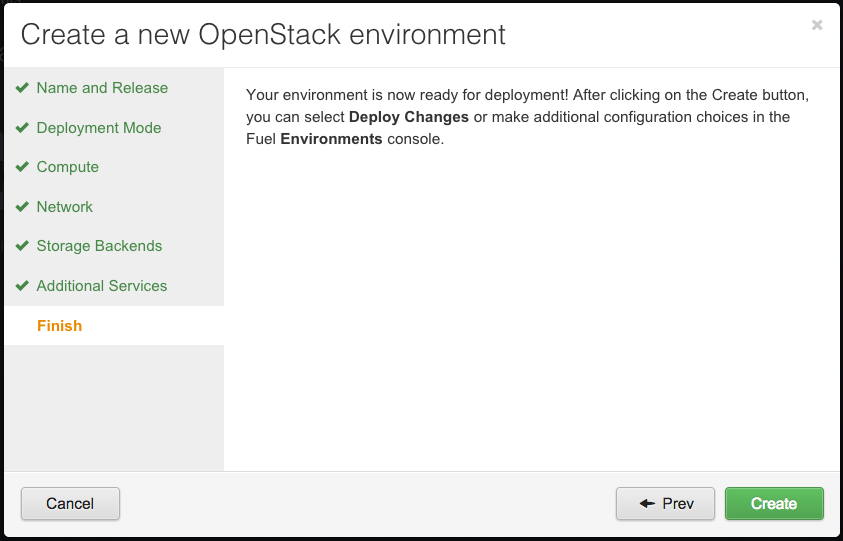Screen dimensions: 843x541
Task: Click the left arrow icon on Prev button
Action: (647, 503)
